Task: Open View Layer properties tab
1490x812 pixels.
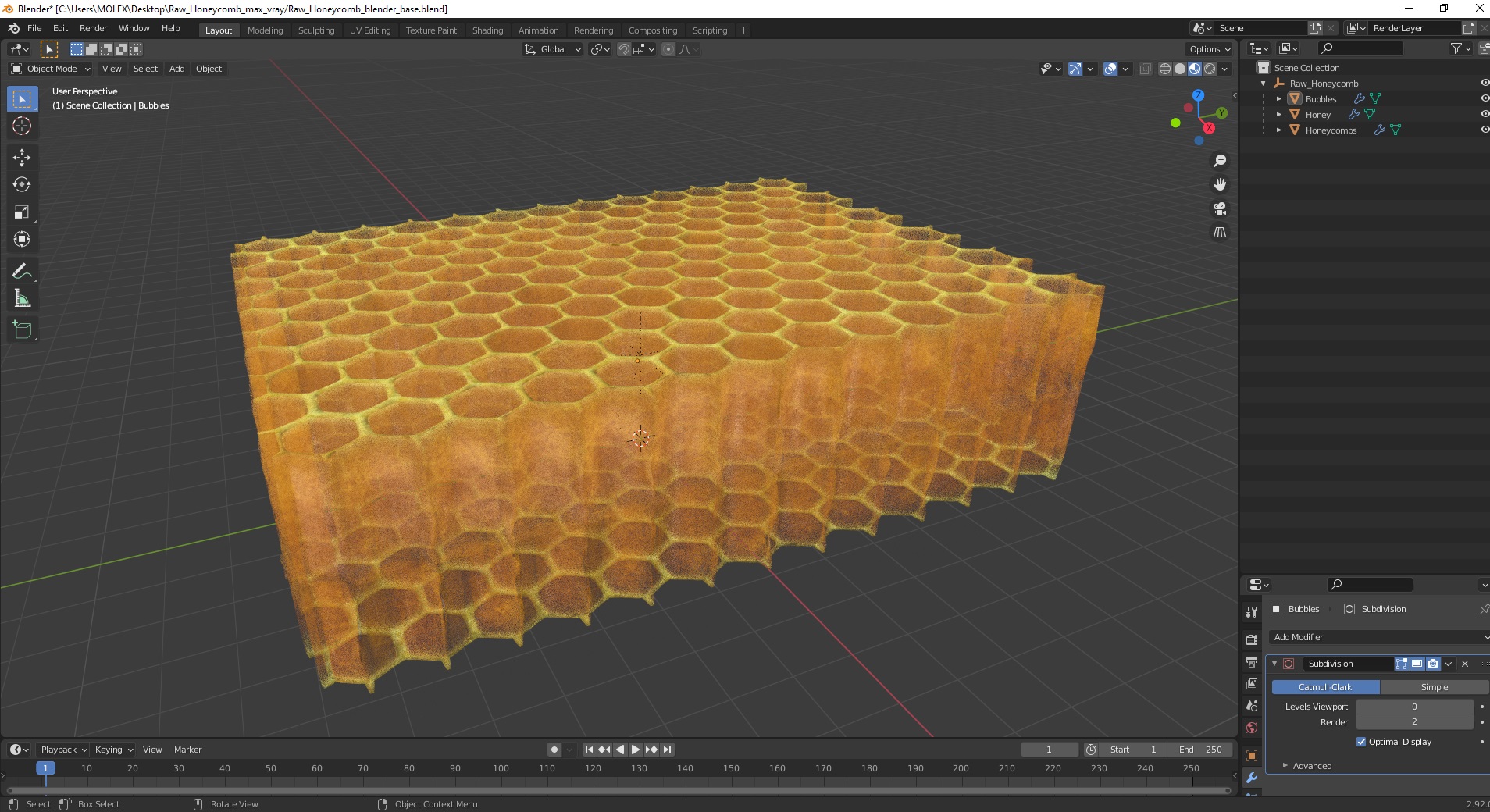Action: point(1252,684)
